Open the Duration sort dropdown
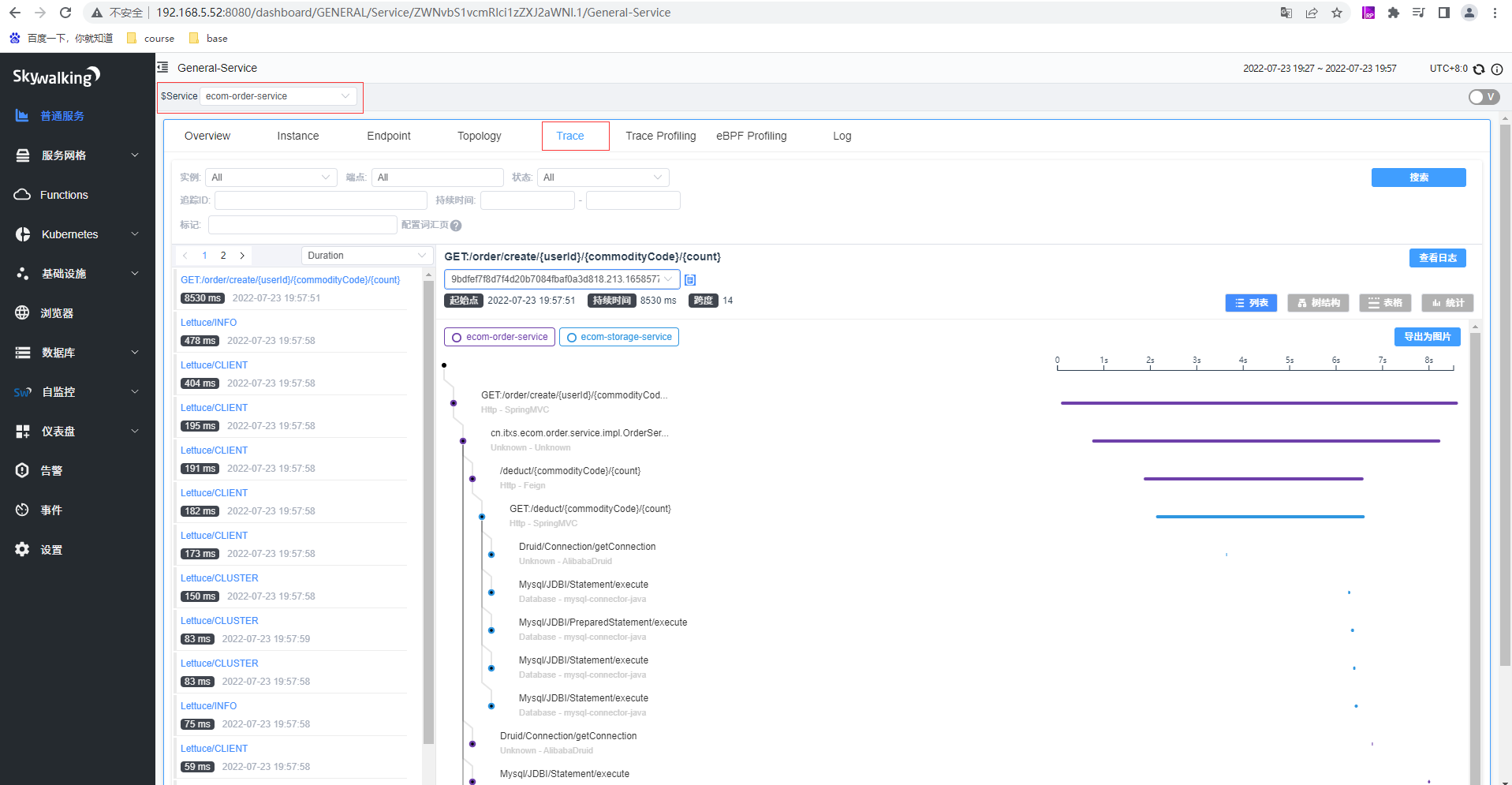Image resolution: width=1512 pixels, height=785 pixels. click(x=366, y=256)
